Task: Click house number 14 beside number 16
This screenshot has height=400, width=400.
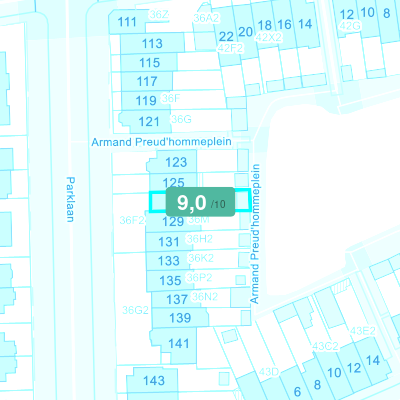Action: click(305, 24)
